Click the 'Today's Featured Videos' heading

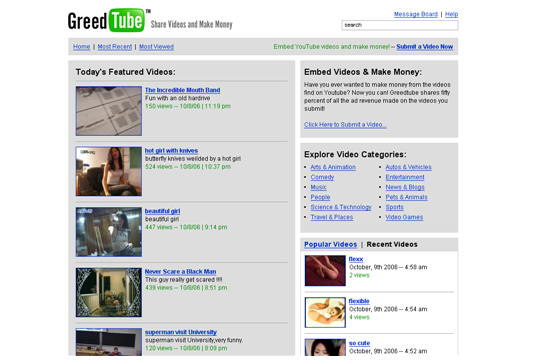[x=126, y=72]
